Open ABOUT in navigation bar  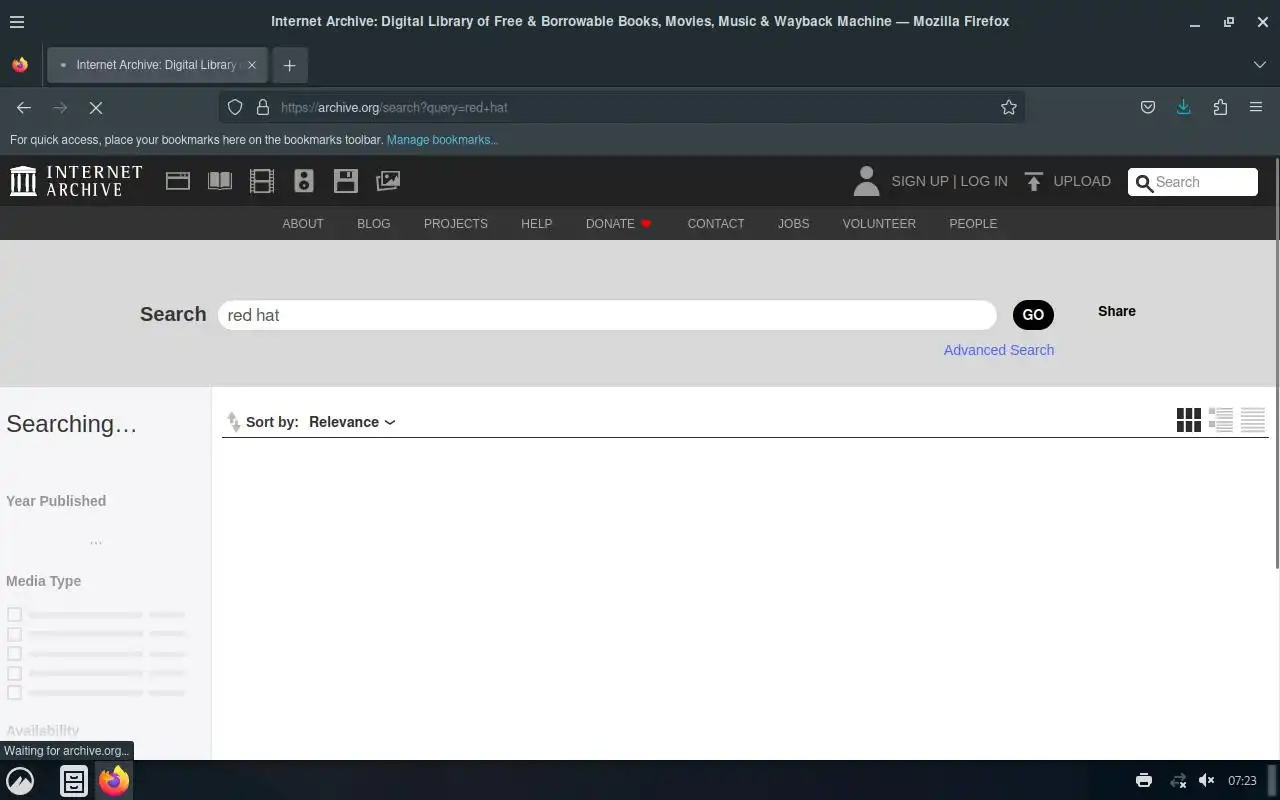tap(303, 223)
